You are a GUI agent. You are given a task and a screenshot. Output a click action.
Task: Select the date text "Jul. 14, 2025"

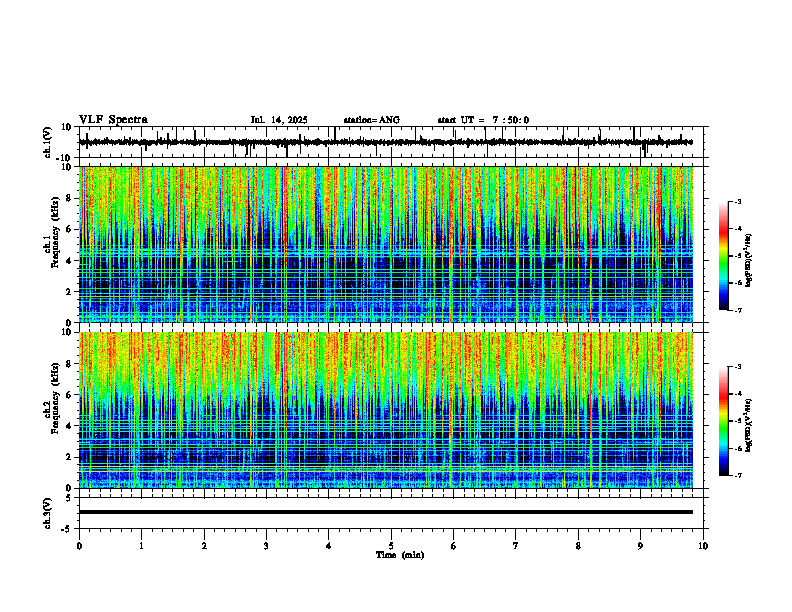pyautogui.click(x=279, y=120)
